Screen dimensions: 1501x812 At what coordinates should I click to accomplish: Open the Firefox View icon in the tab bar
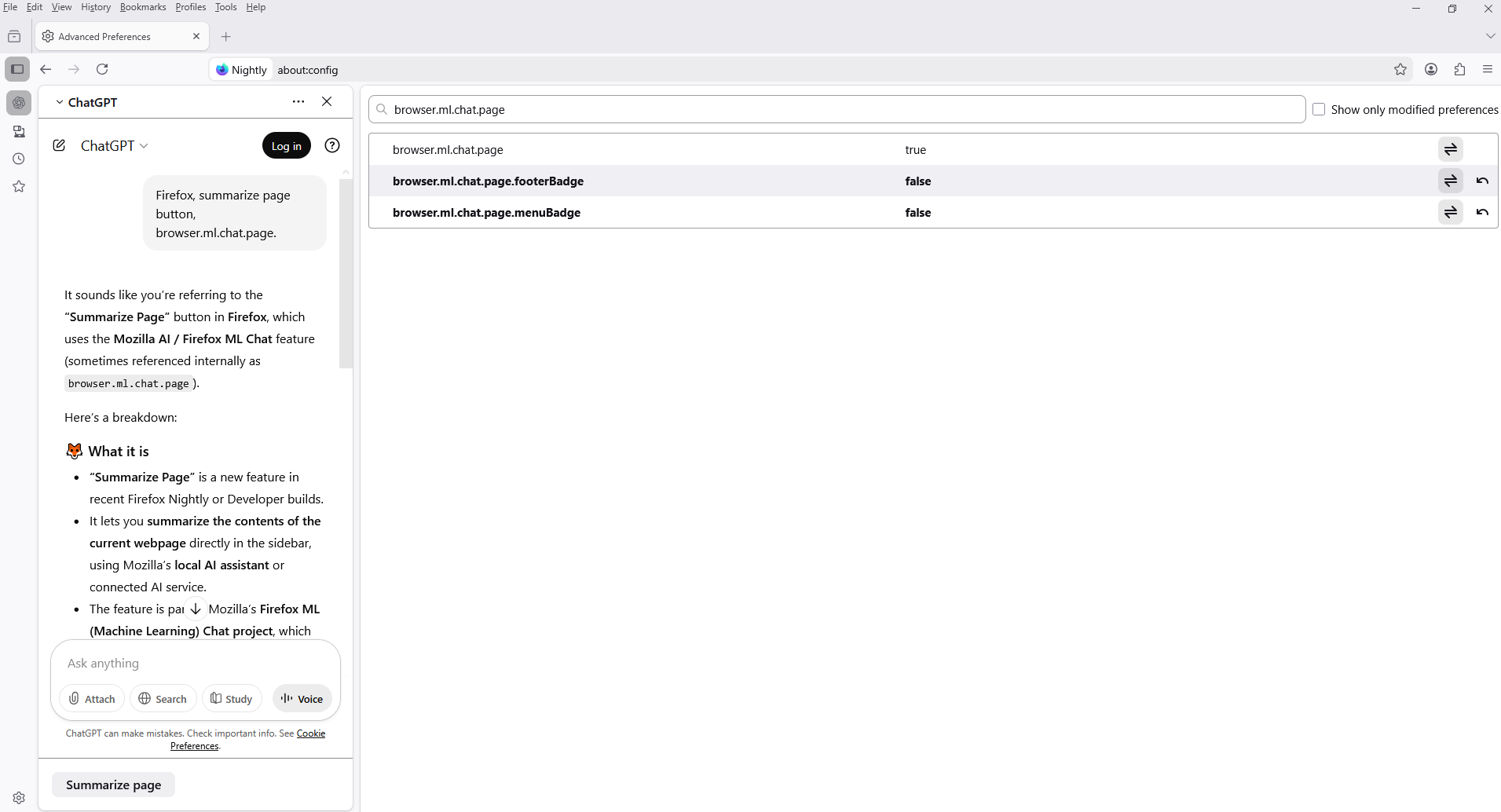click(x=14, y=36)
